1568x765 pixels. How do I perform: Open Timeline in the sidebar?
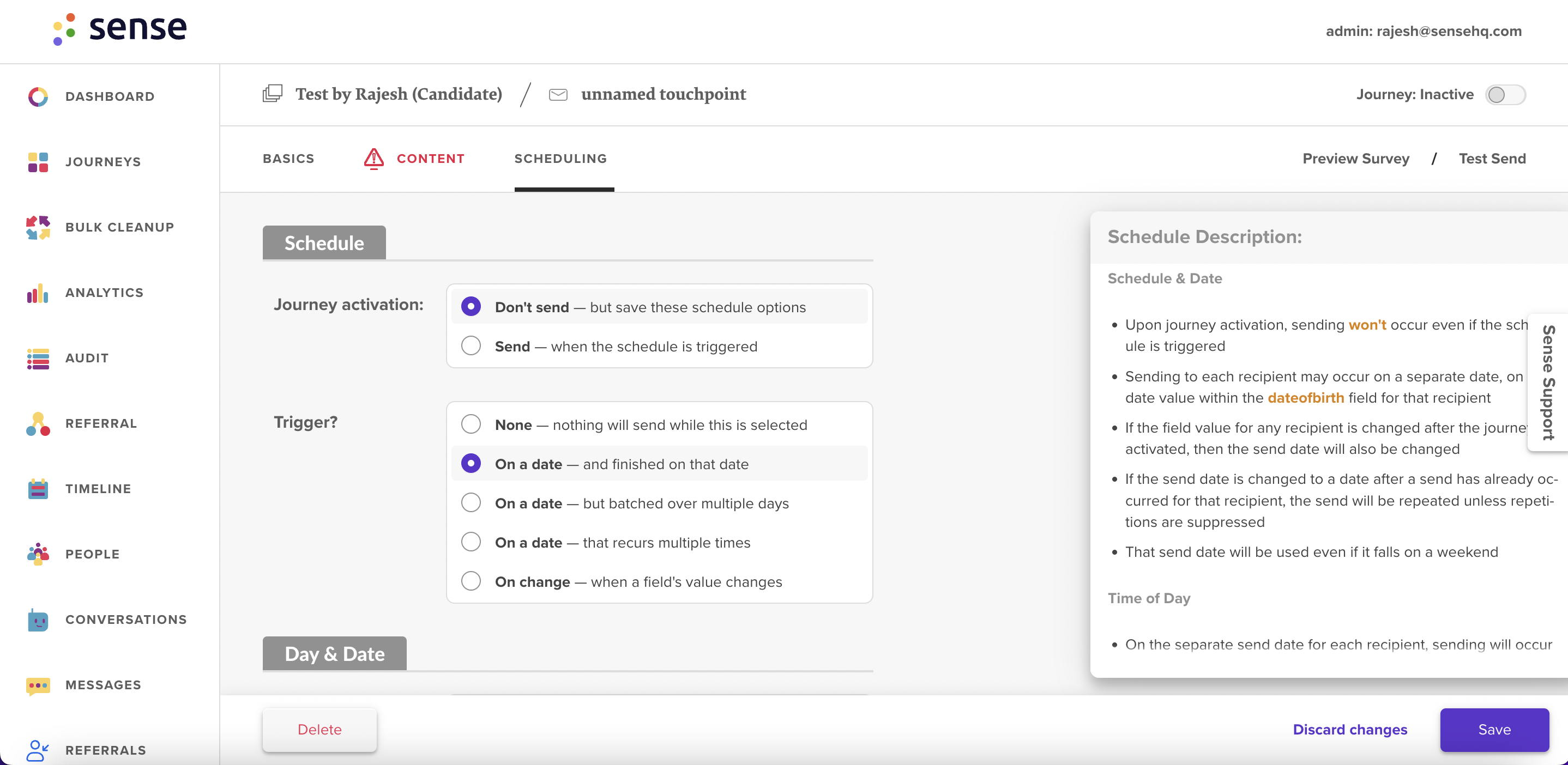(x=98, y=489)
